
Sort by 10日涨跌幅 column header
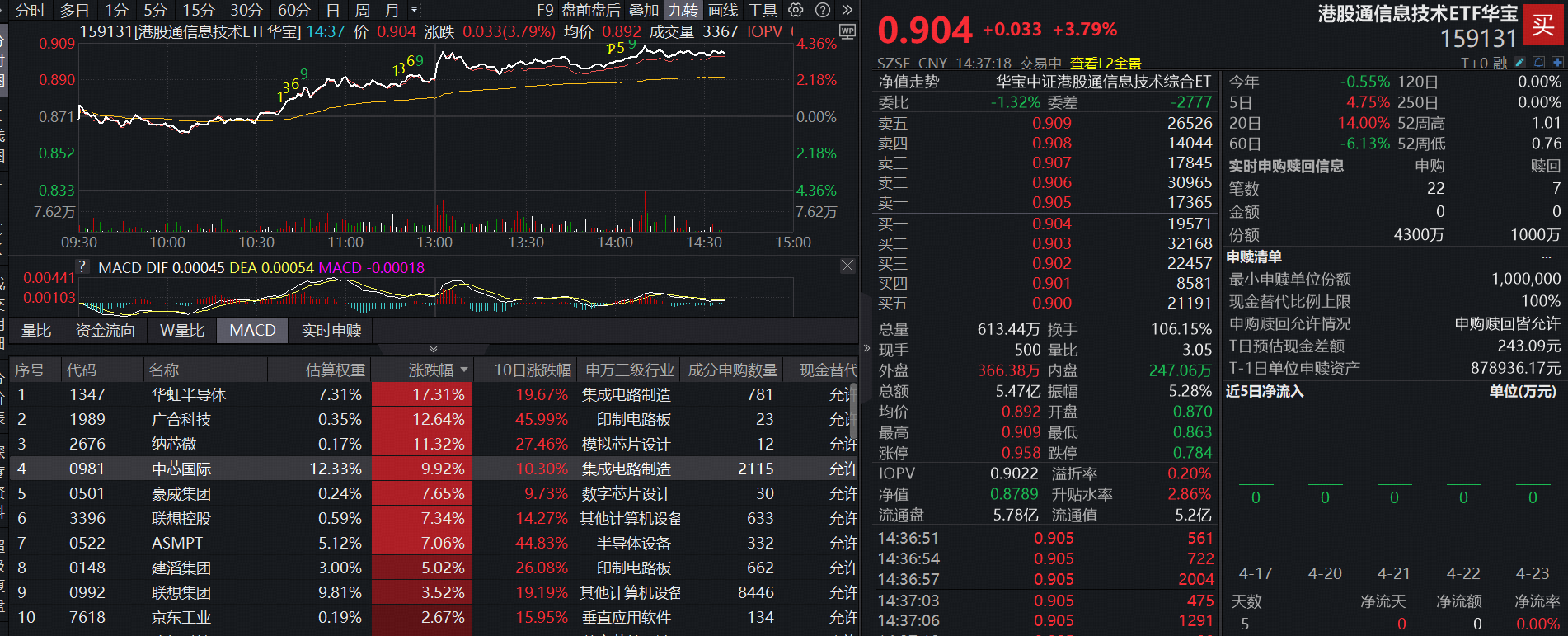coord(533,370)
